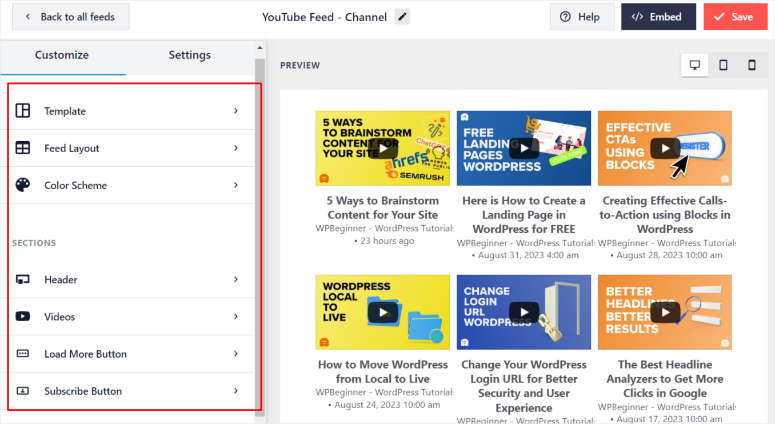Click 'August 24, 2023 10:00 am' date
The width and height of the screenshot is (775, 424).
pyautogui.click(x=387, y=405)
